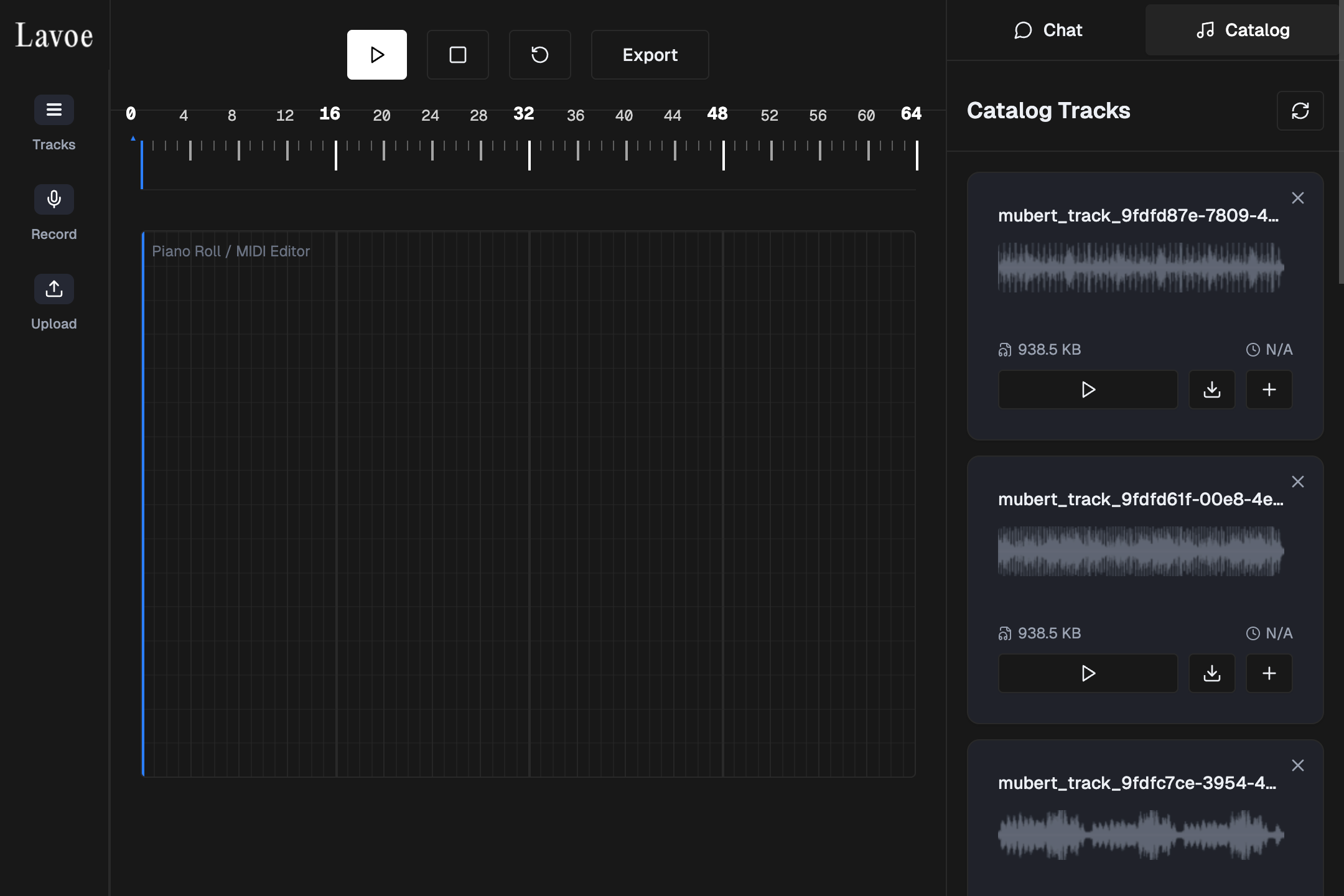Remove mubert_track_9fdfd87e from the catalog
Viewport: 1344px width, 896px height.
(x=1297, y=198)
